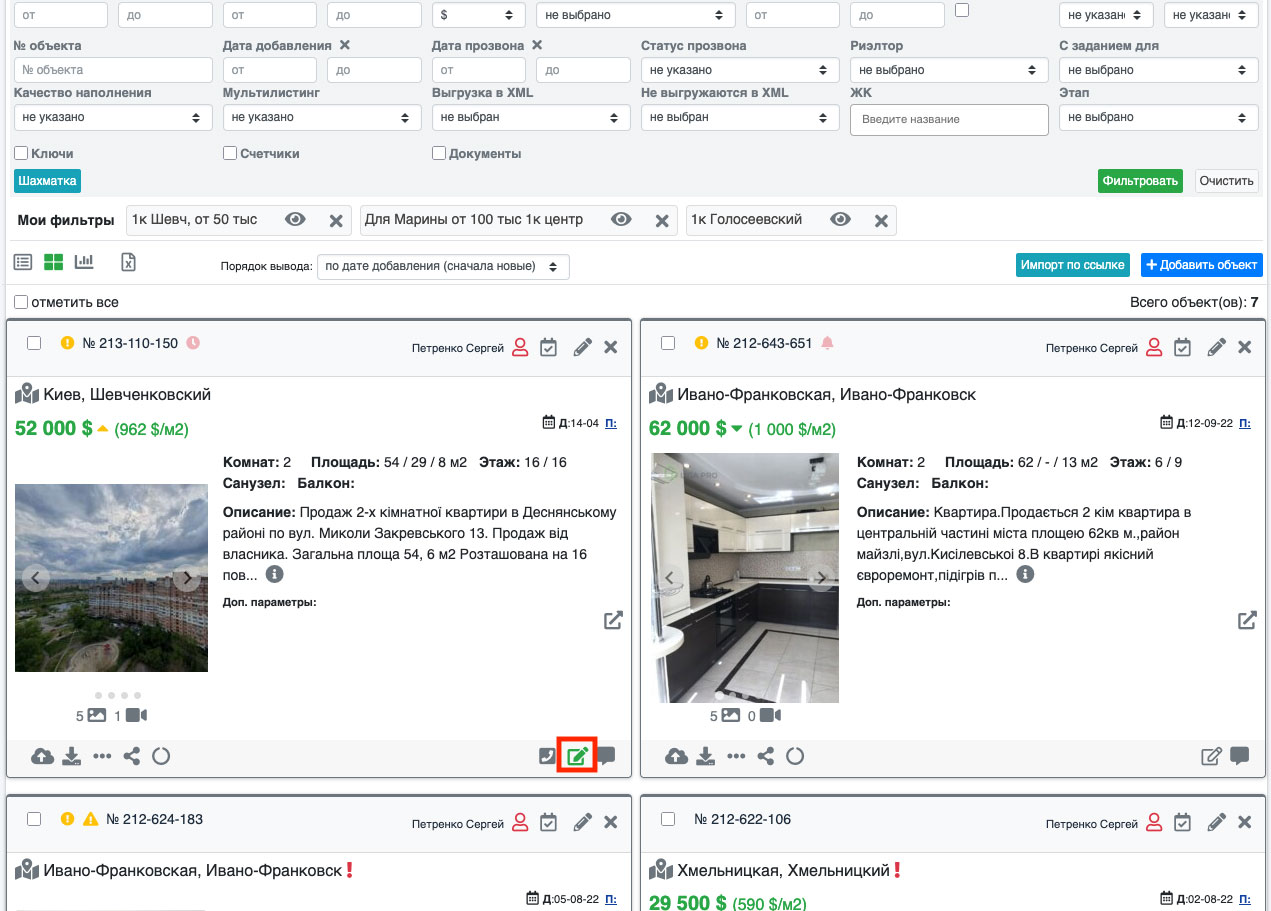This screenshot has height=911, width=1271.
Task: Type in the 'ЖК' name input field
Action: [x=949, y=119]
